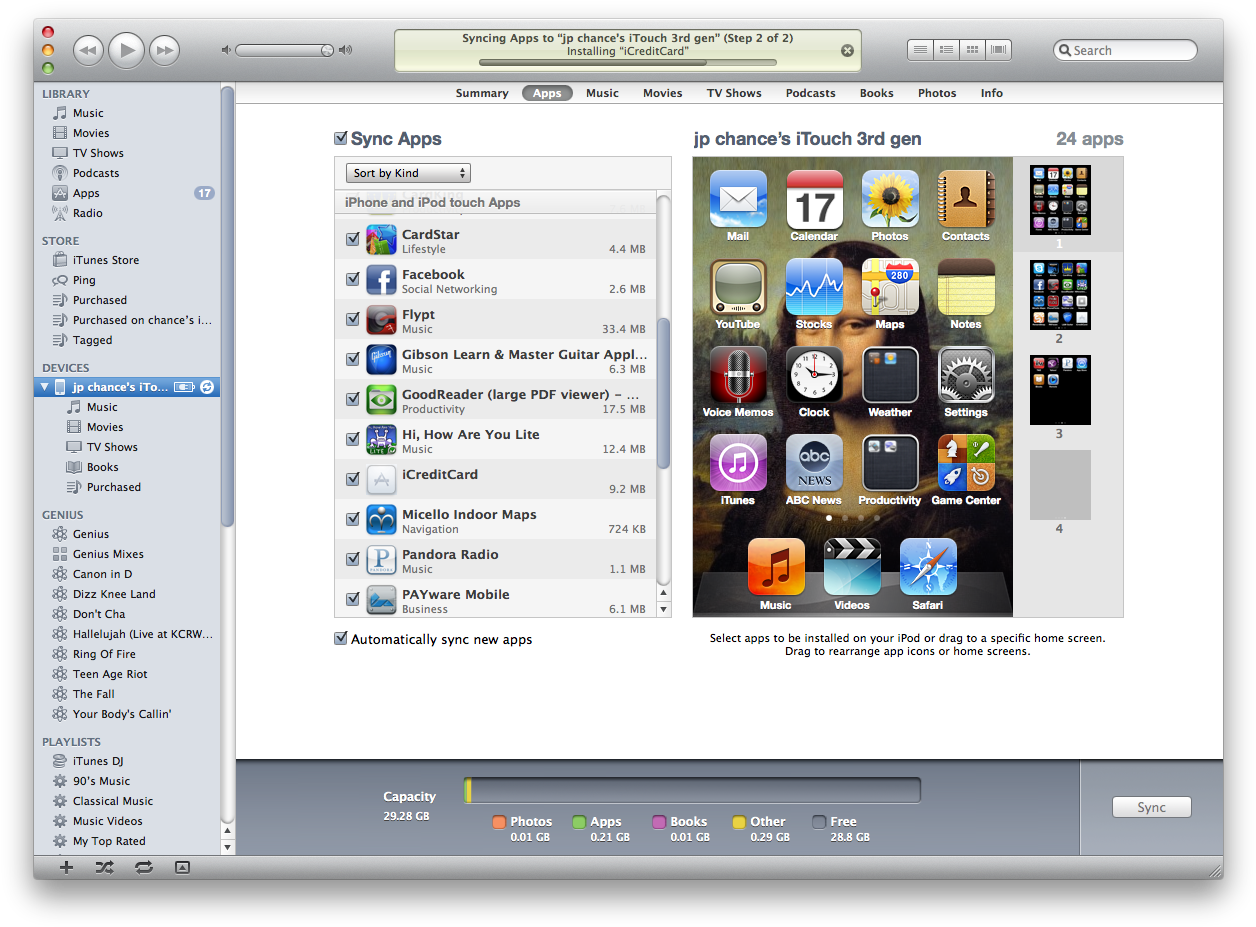Open the Sort by Kind dropdown
The image size is (1256, 927).
pos(408,173)
